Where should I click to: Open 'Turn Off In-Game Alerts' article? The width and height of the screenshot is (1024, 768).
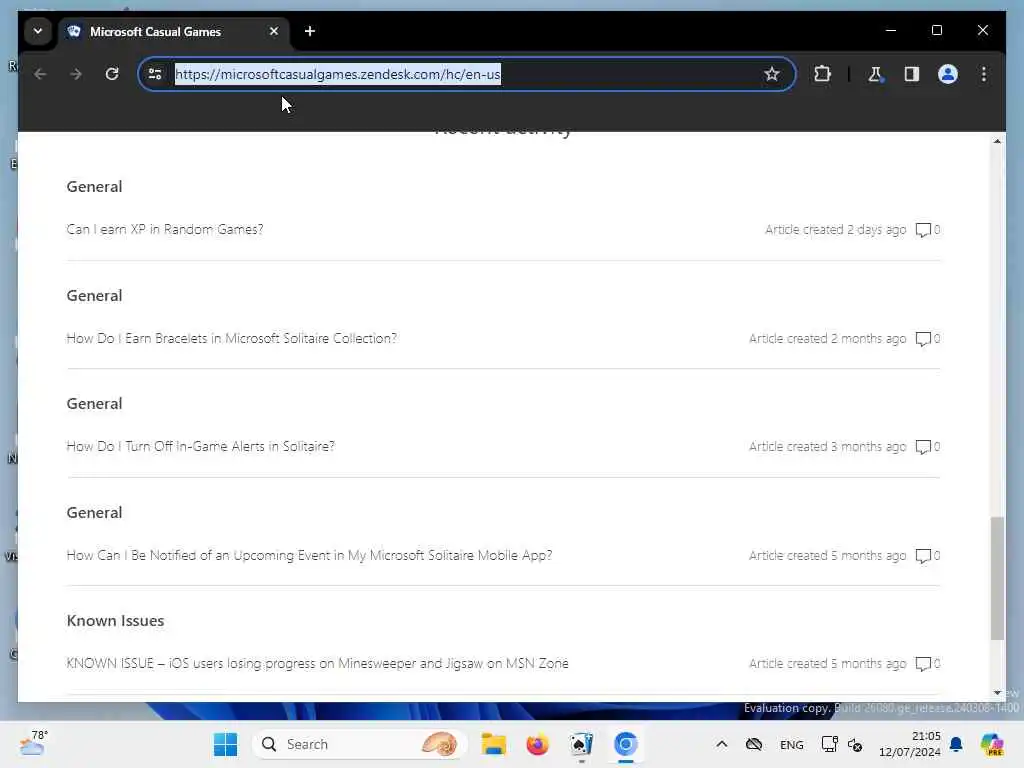[x=200, y=447]
